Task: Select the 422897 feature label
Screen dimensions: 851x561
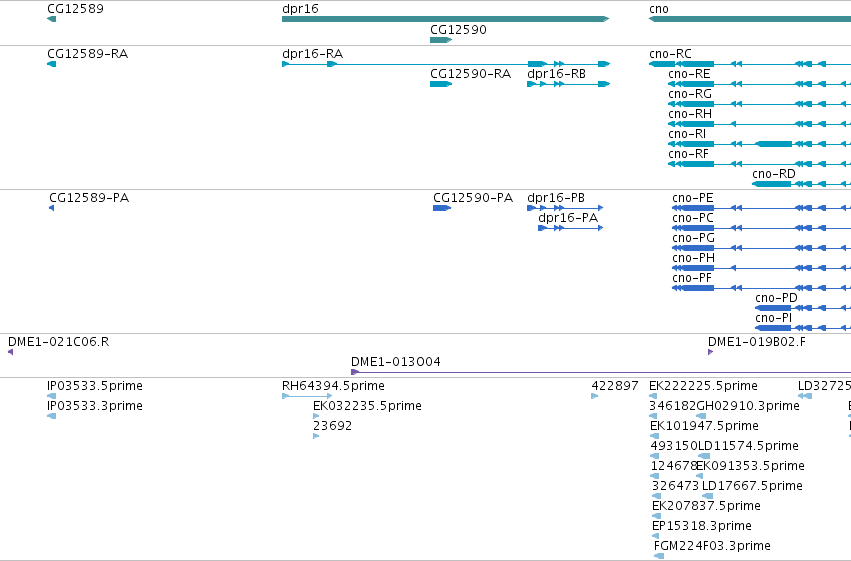Action: click(615, 386)
